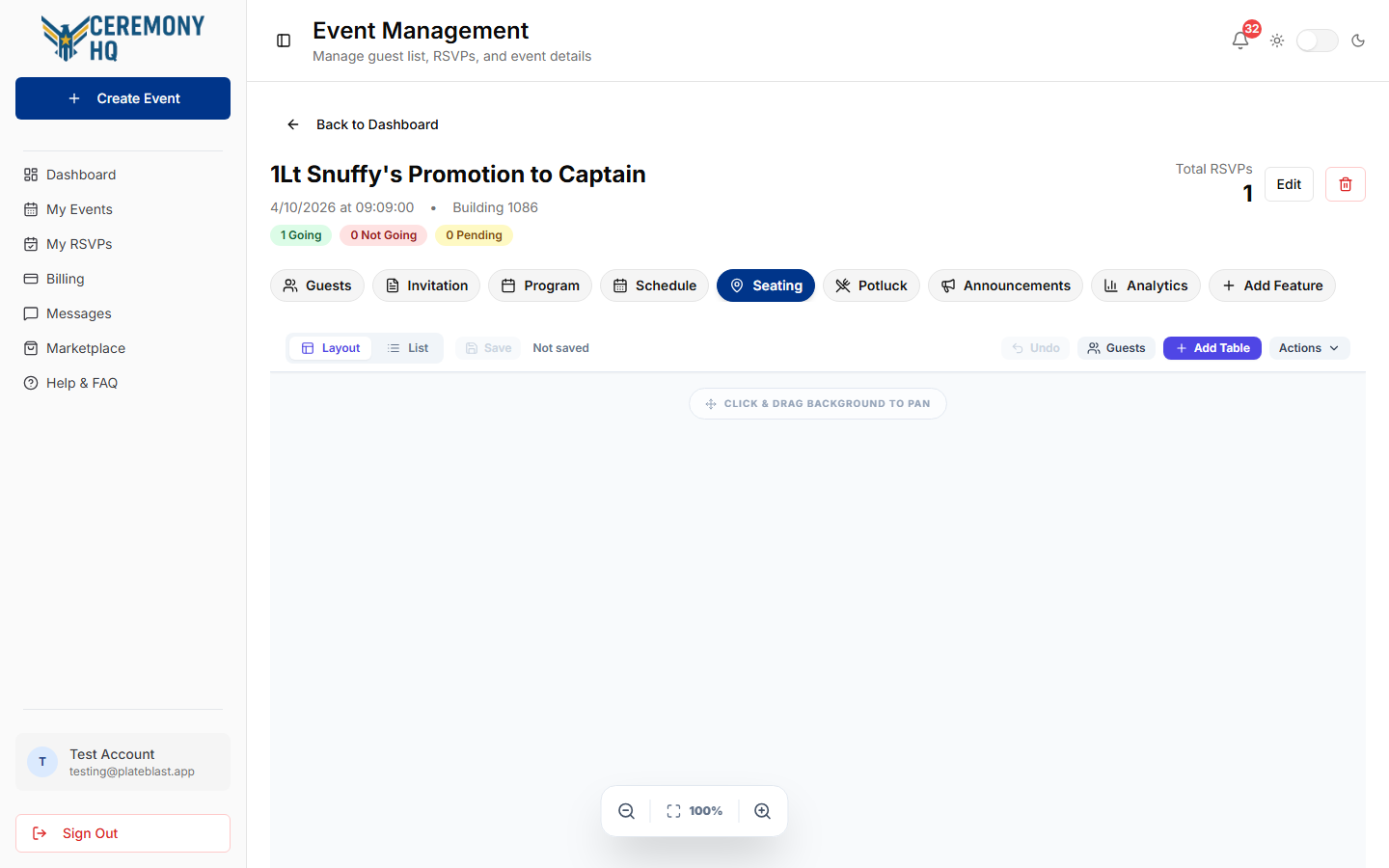Undo the last seating change
The height and width of the screenshot is (868, 1389).
pos(1035,348)
